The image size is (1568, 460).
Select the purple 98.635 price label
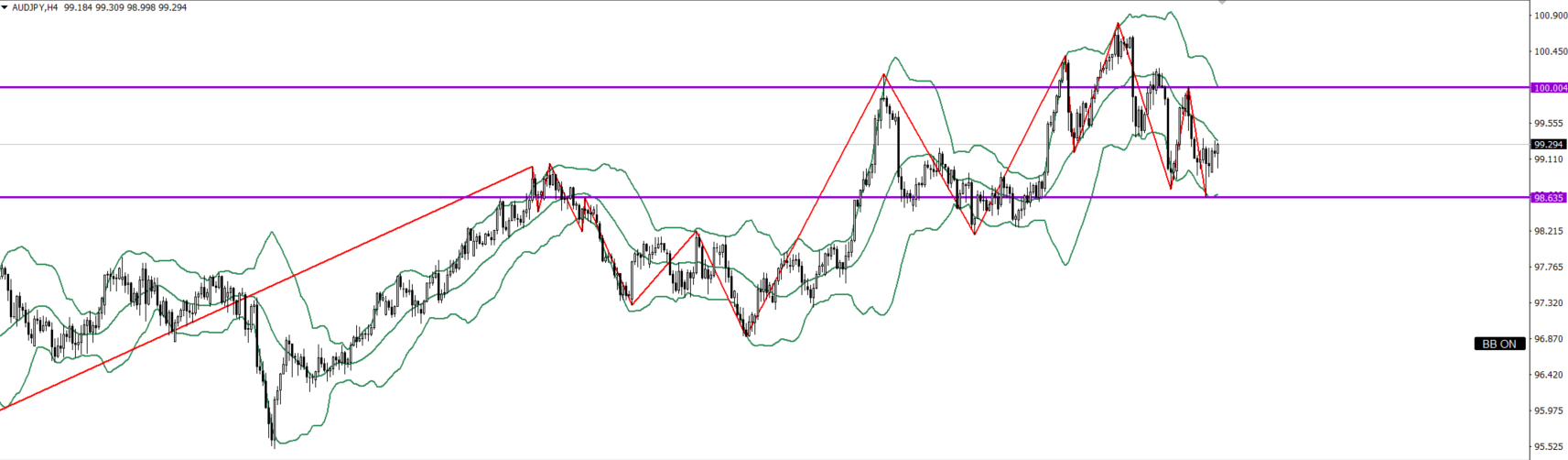tap(1549, 197)
